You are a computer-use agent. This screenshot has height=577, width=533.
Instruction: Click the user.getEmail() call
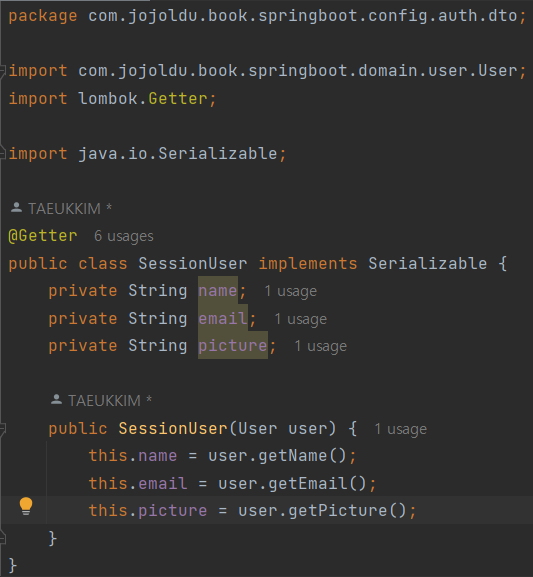292,484
